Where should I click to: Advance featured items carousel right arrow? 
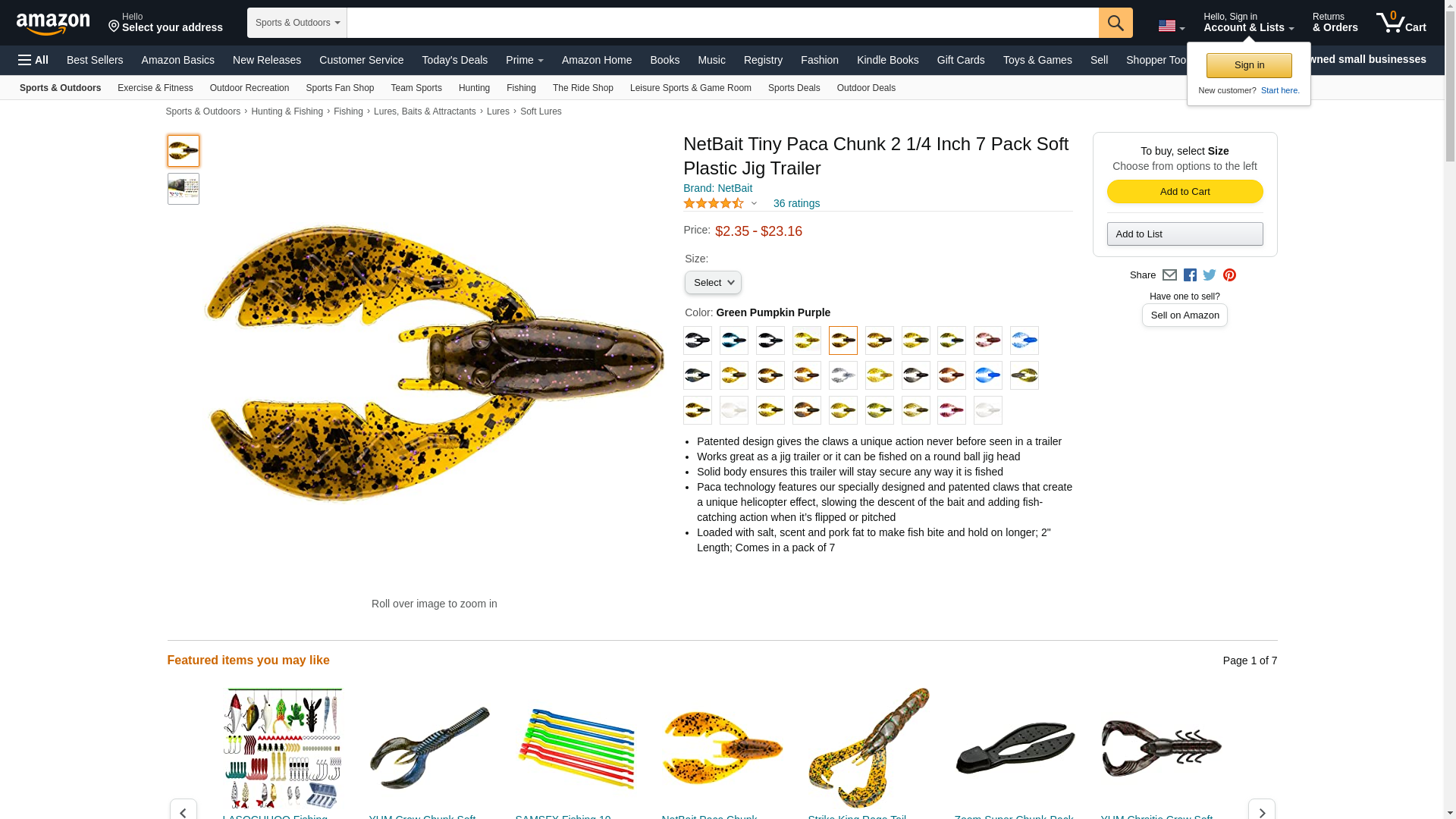tap(1261, 811)
